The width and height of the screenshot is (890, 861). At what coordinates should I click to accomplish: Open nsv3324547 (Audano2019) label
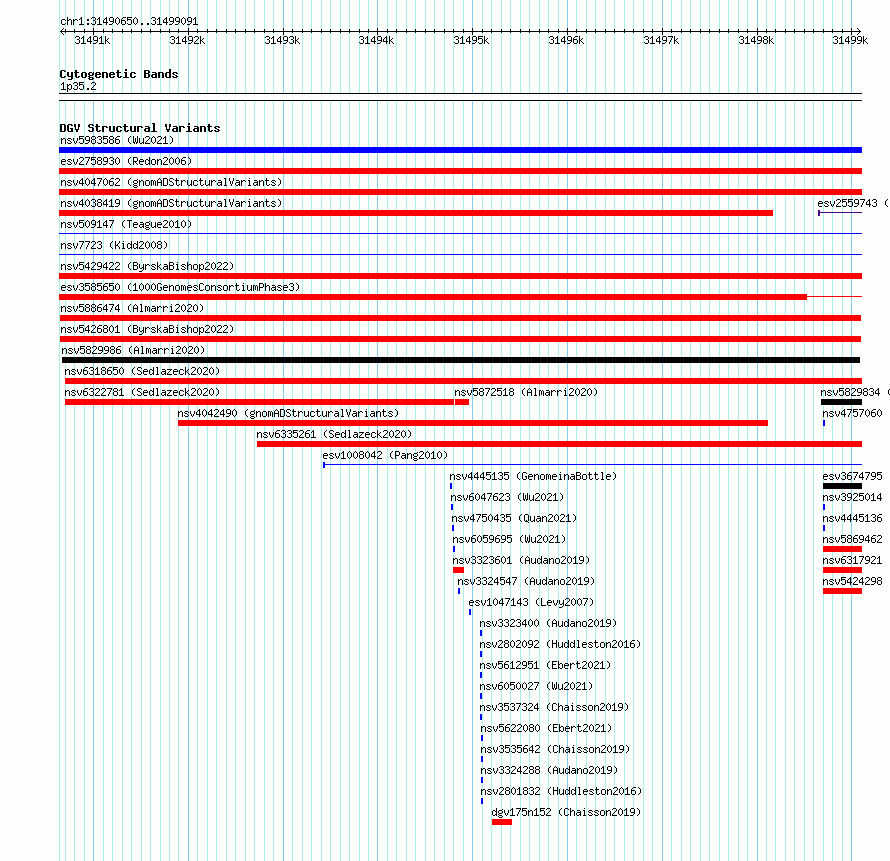(526, 581)
